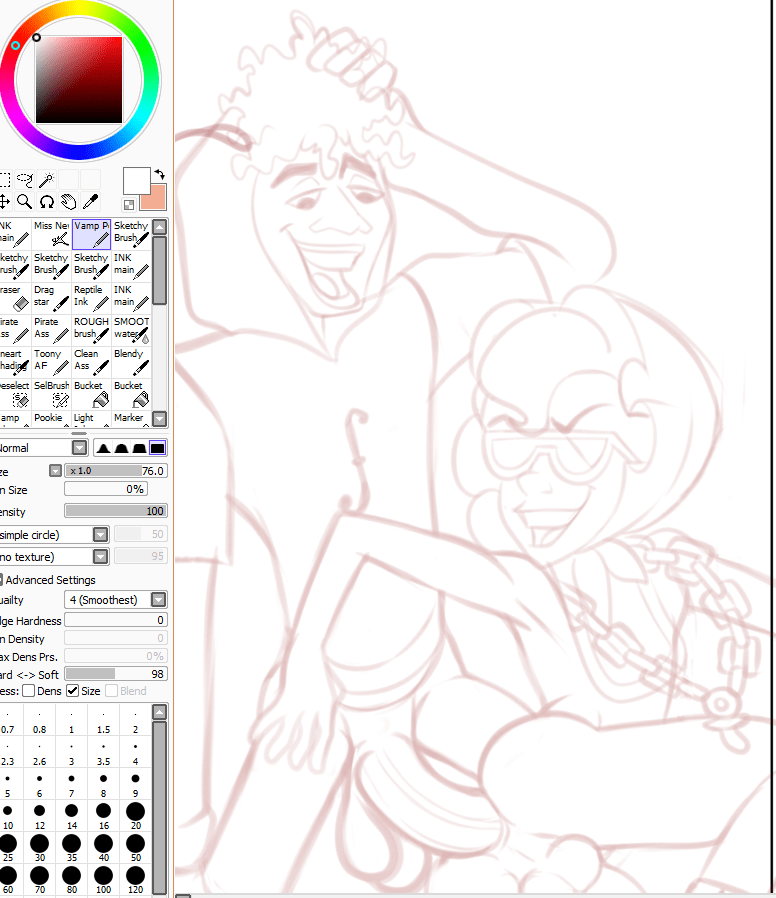Select the second rounded brush edge shape

coord(121,448)
